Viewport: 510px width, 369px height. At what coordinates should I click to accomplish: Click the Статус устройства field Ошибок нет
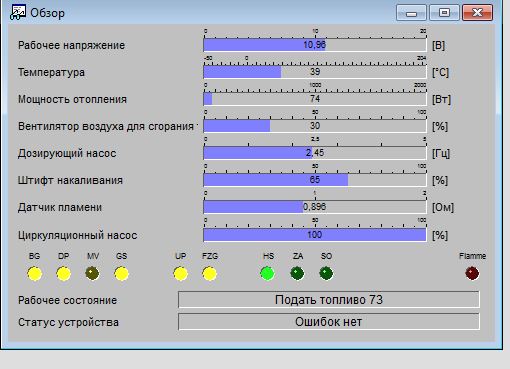click(x=329, y=322)
